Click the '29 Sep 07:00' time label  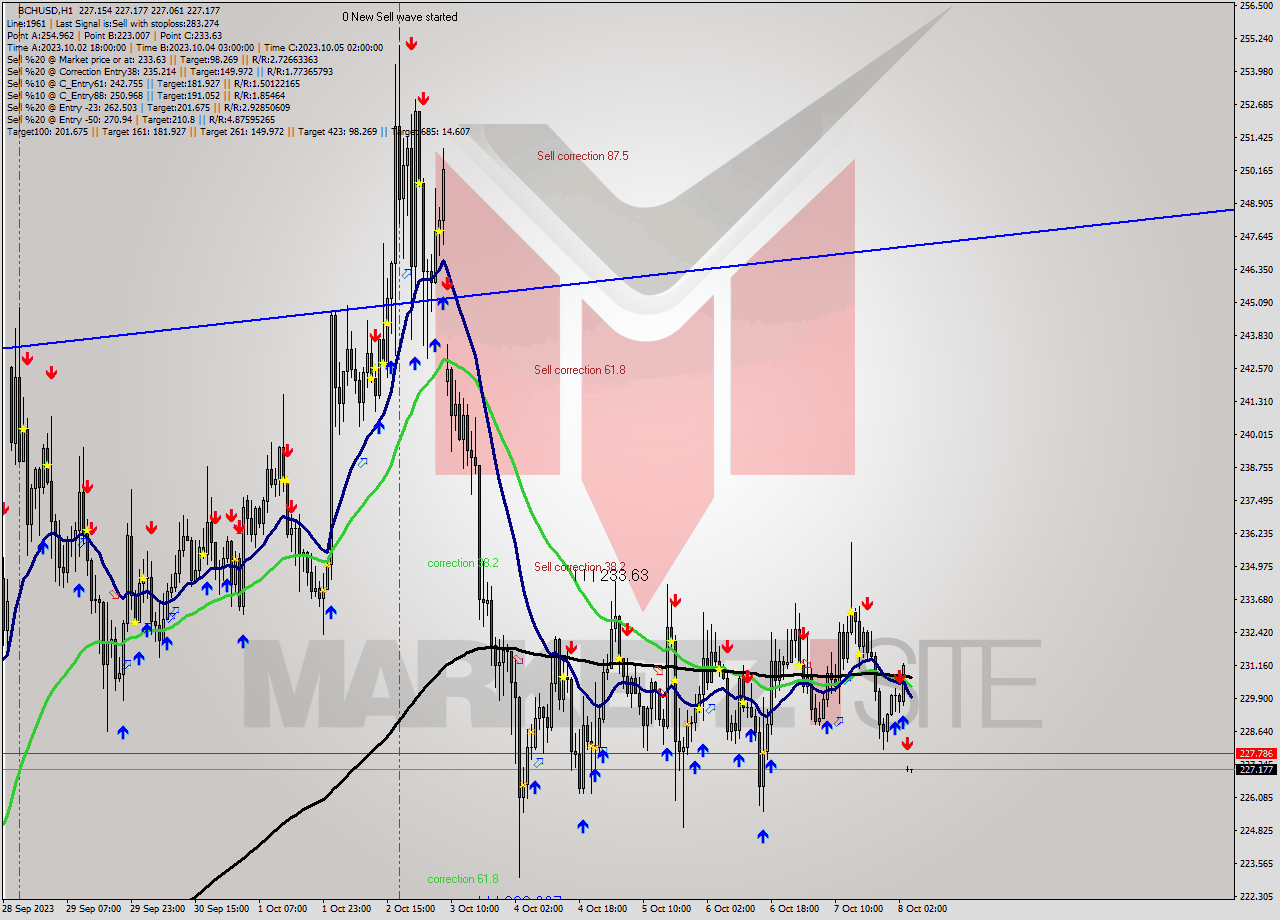pyautogui.click(x=93, y=909)
